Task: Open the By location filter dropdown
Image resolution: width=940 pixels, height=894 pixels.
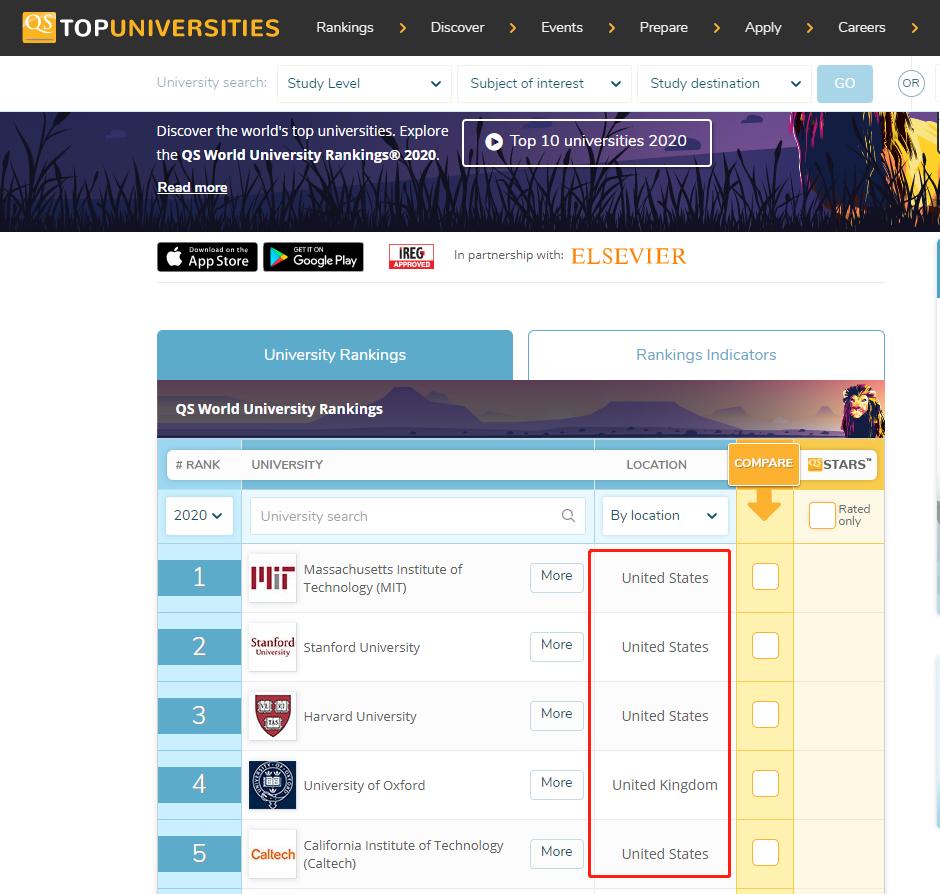Action: (x=665, y=516)
